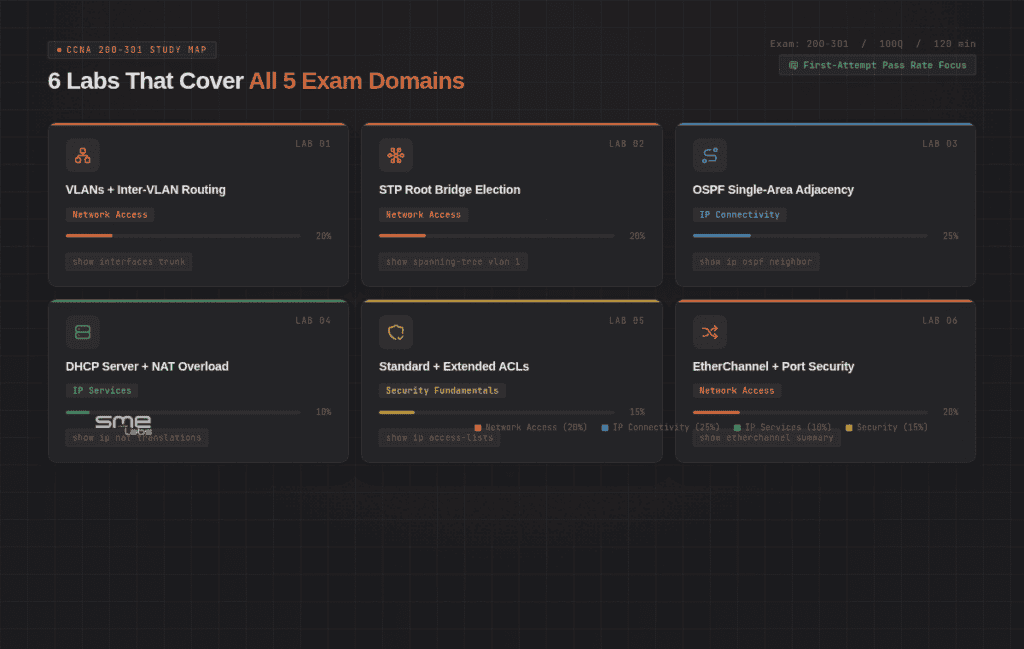Click the icon in First-Attempt Pass Rate badge
The height and width of the screenshot is (649, 1024).
[793, 65]
